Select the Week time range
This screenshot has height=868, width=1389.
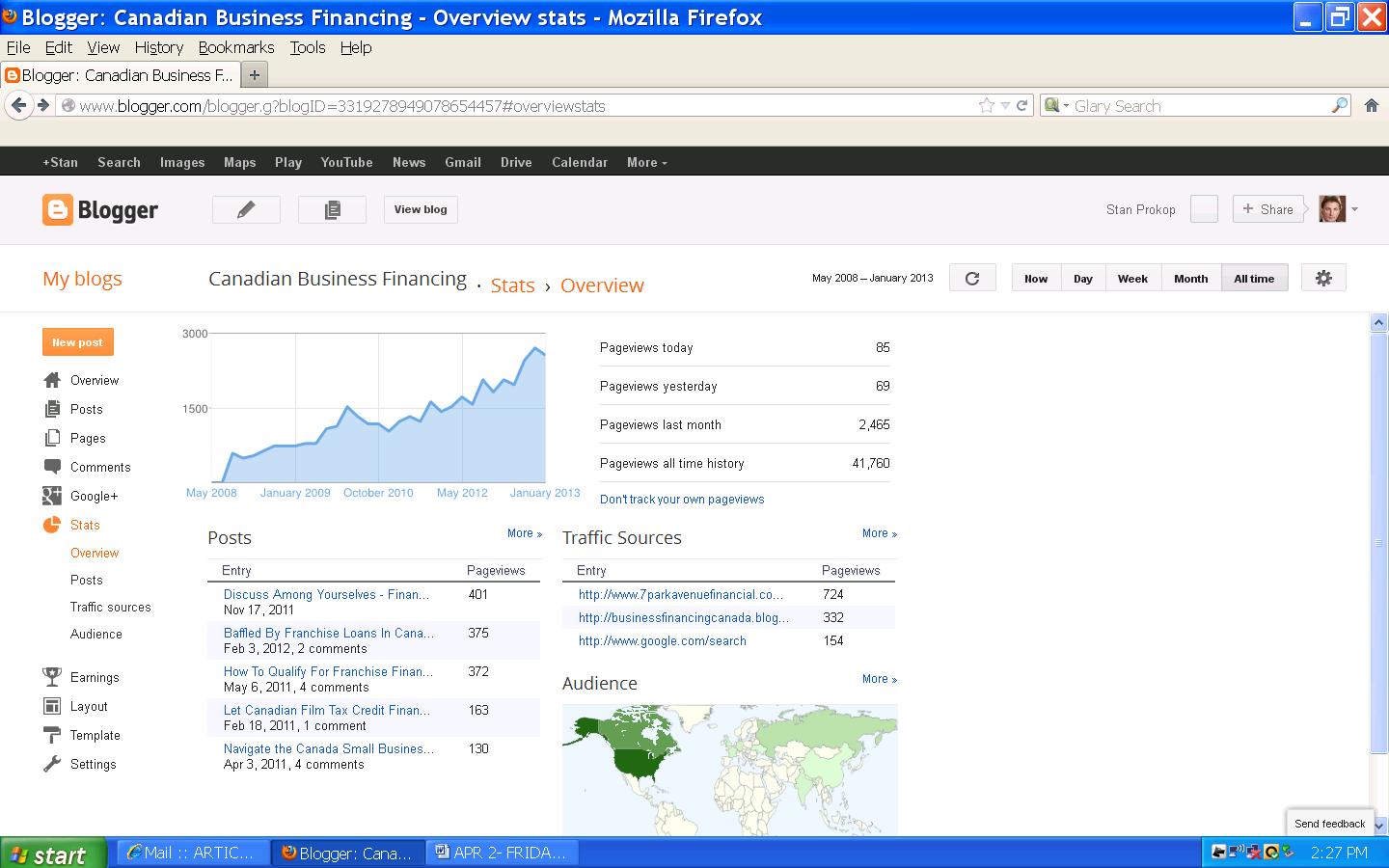pos(1132,278)
